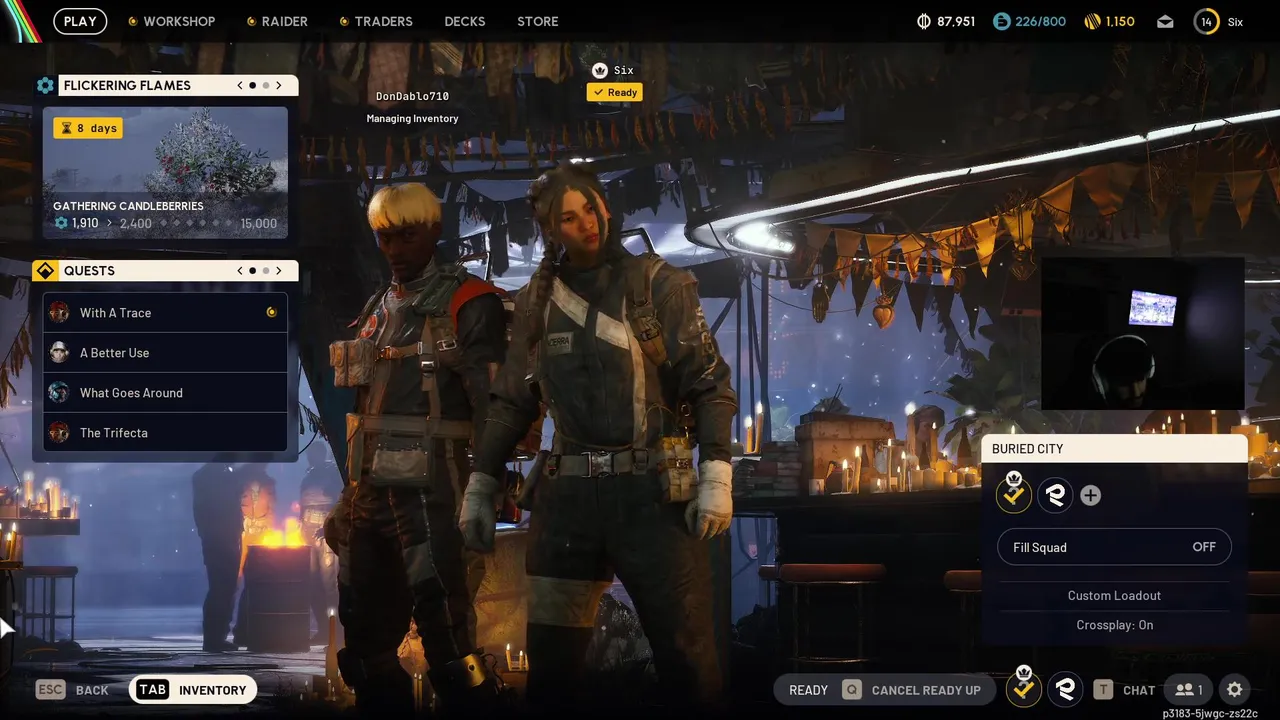The image size is (1280, 720).
Task: Click the A Better Use quest giver portrait
Action: [x=59, y=352]
